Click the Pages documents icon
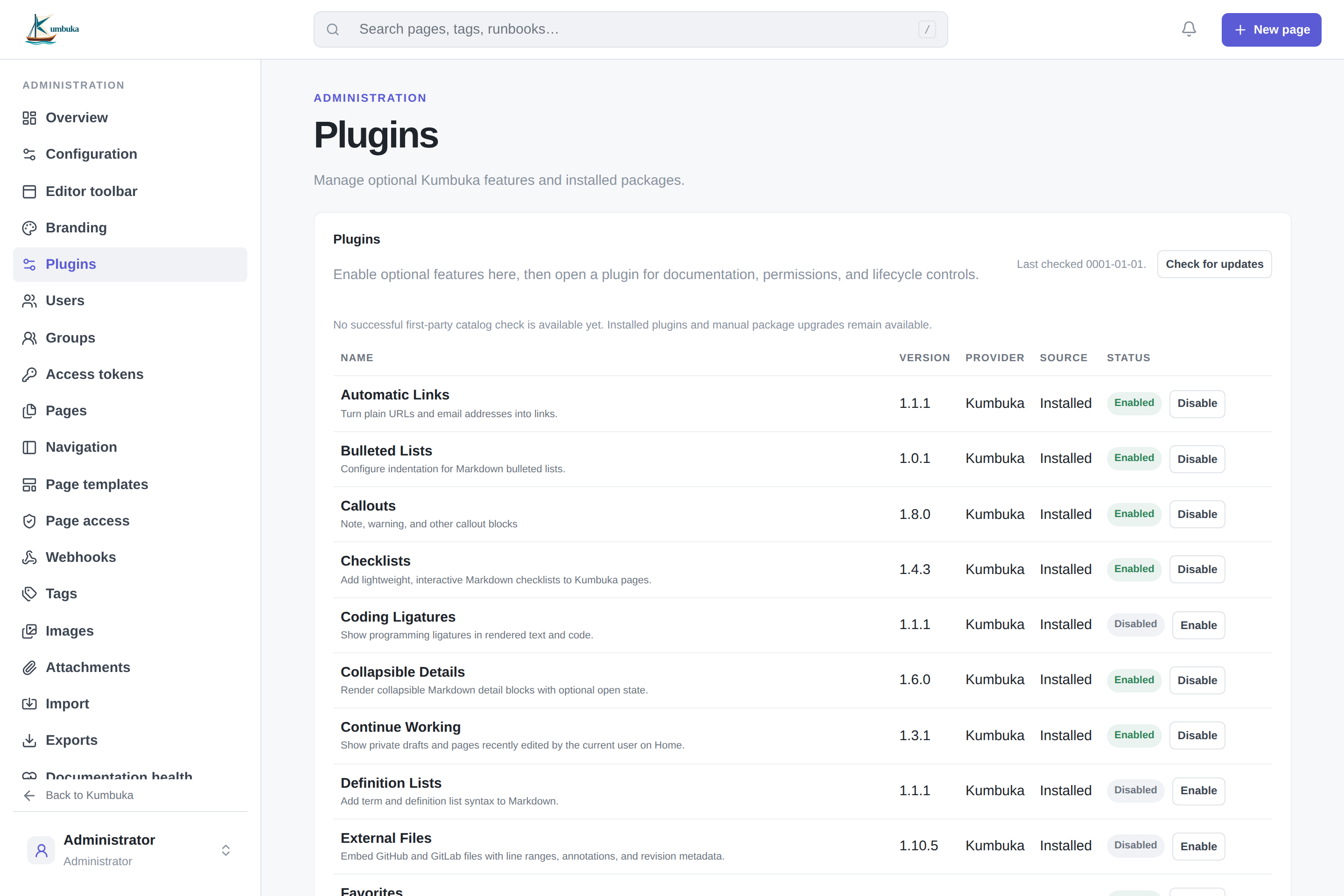The height and width of the screenshot is (896, 1344). click(29, 411)
